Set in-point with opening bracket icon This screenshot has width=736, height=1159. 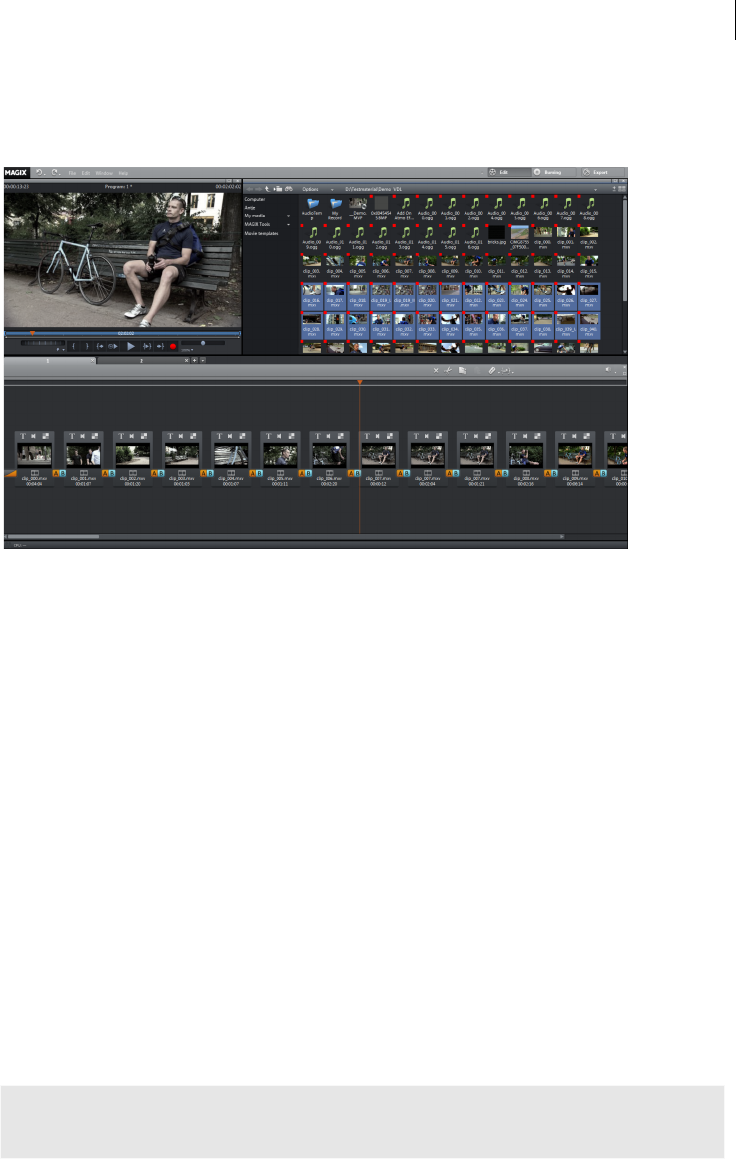pyautogui.click(x=73, y=346)
